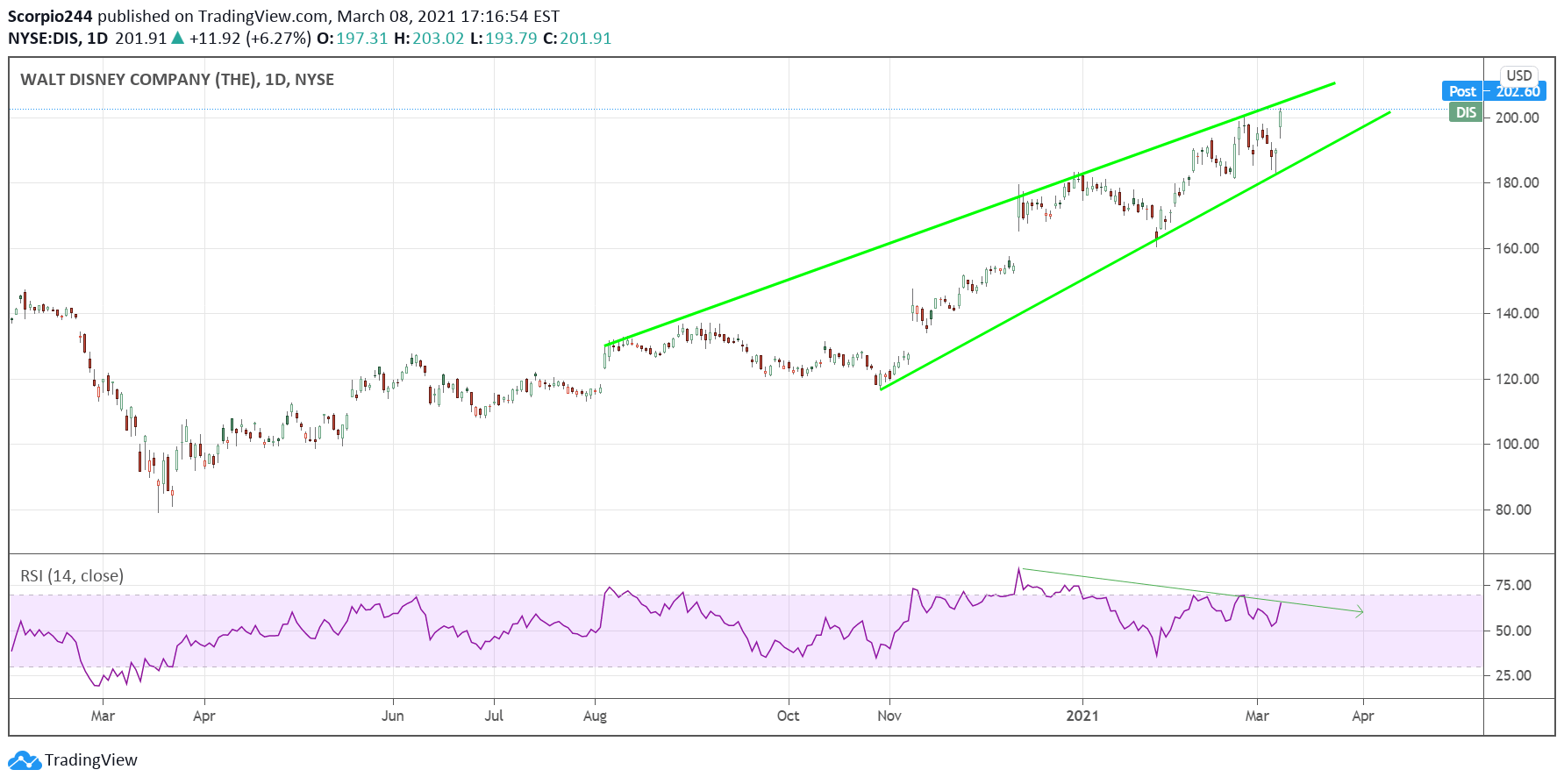Click the RSI 25.00 axis label
Screen dimensions: 1564x784
coord(1513,675)
